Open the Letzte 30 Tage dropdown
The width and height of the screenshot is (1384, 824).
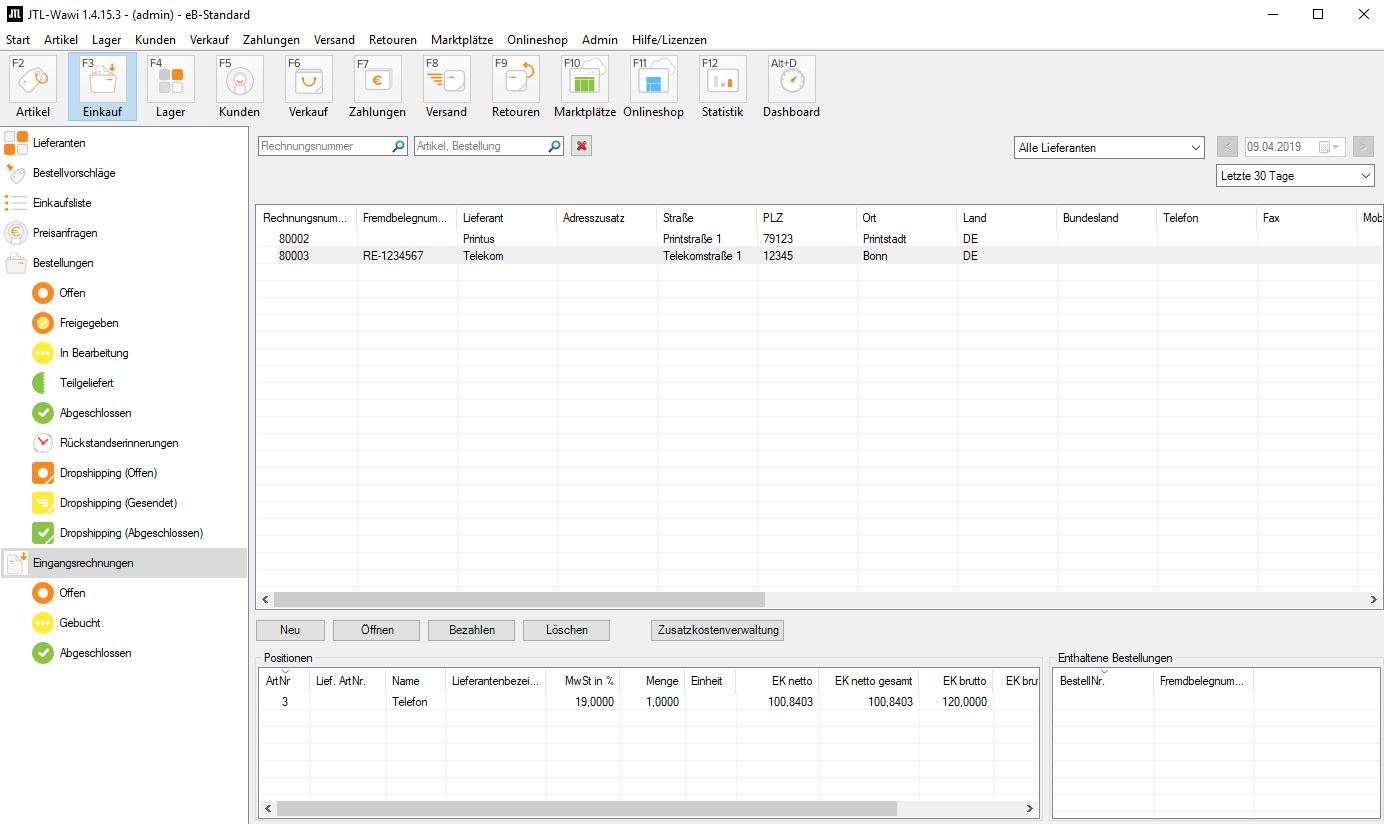1296,175
